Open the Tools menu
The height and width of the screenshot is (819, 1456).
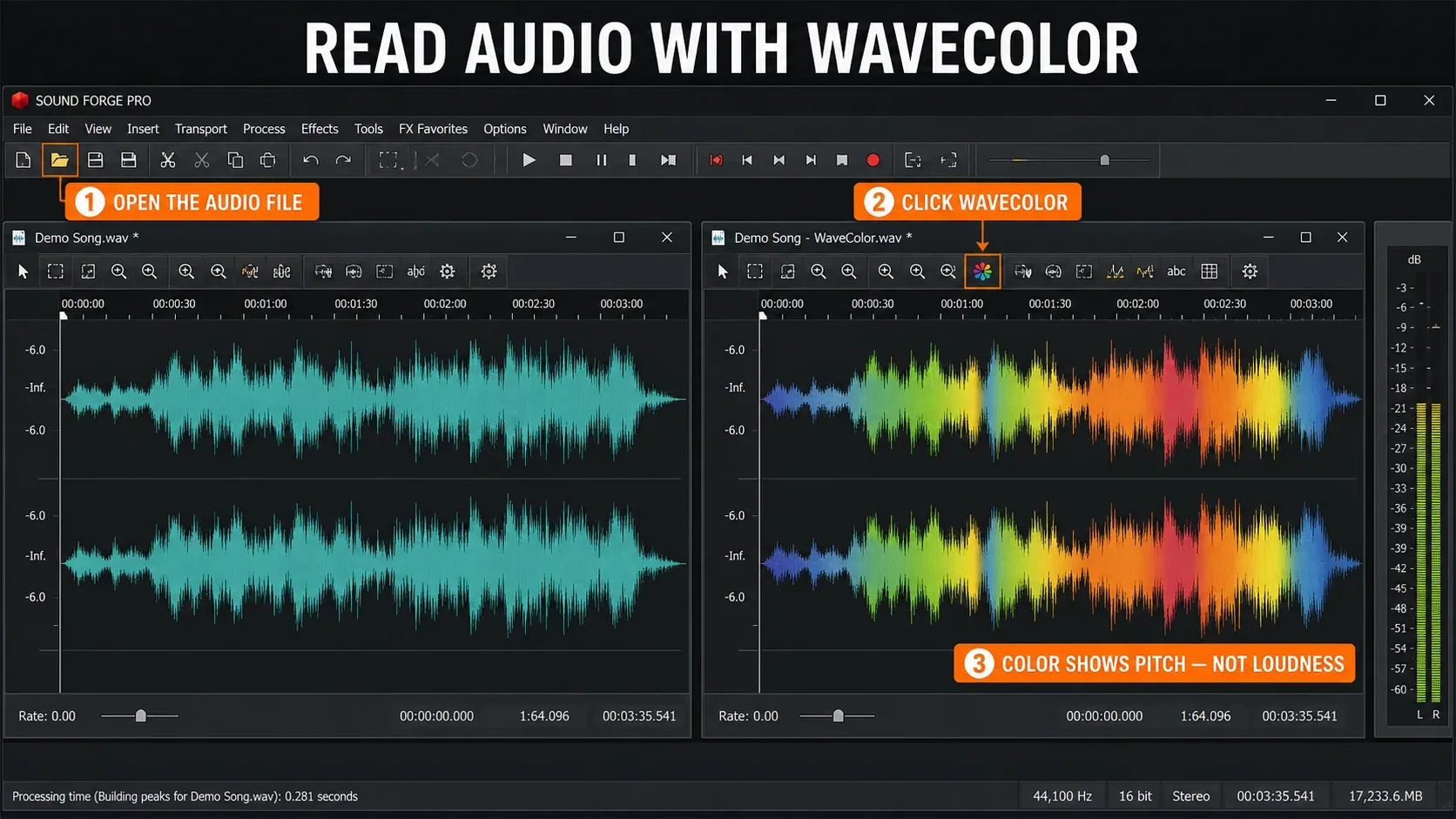click(368, 129)
